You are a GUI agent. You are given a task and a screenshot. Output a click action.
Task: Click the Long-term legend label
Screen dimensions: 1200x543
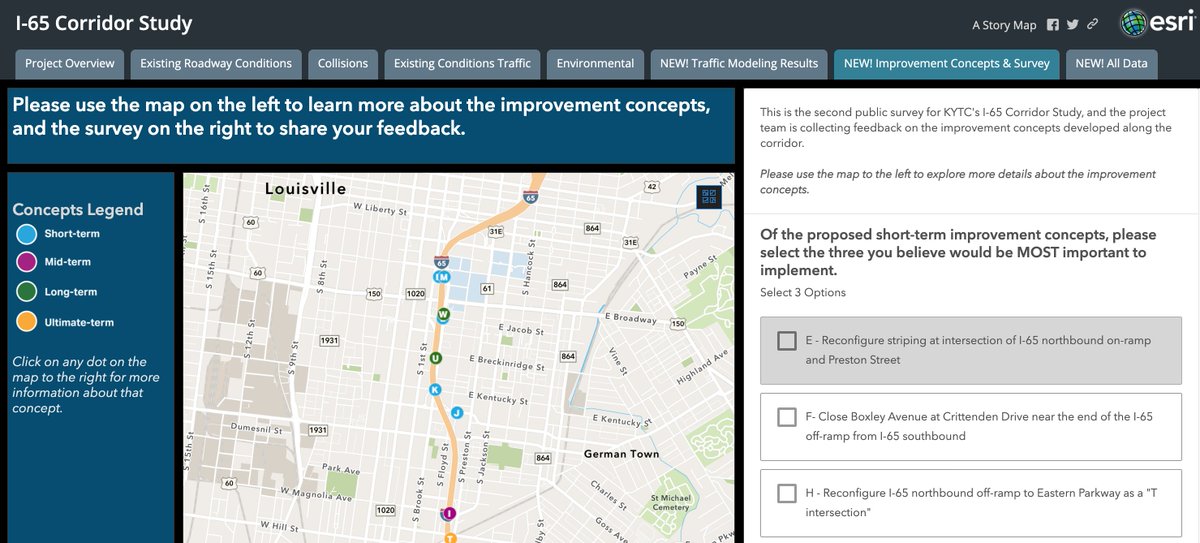pyautogui.click(x=71, y=292)
